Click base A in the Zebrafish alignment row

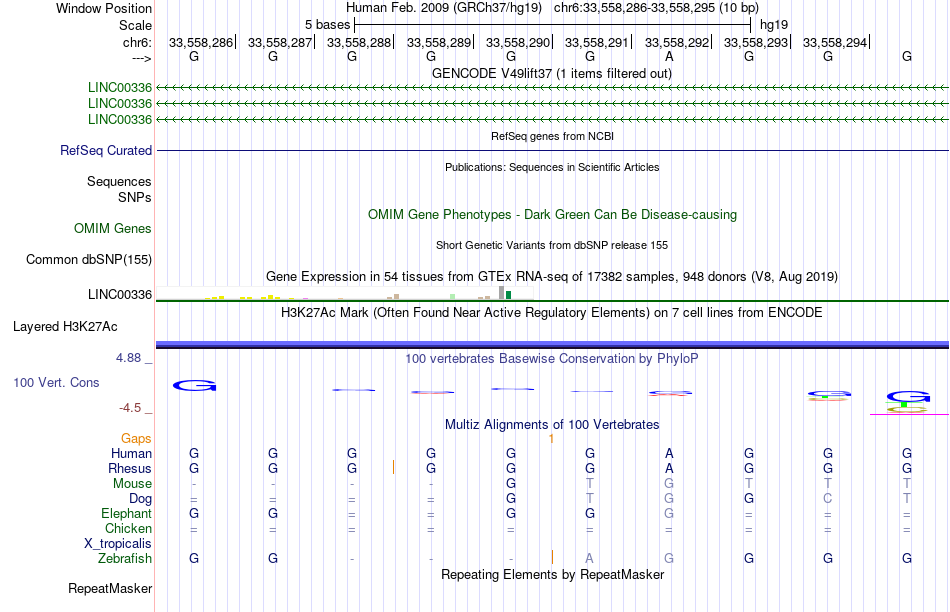(590, 559)
